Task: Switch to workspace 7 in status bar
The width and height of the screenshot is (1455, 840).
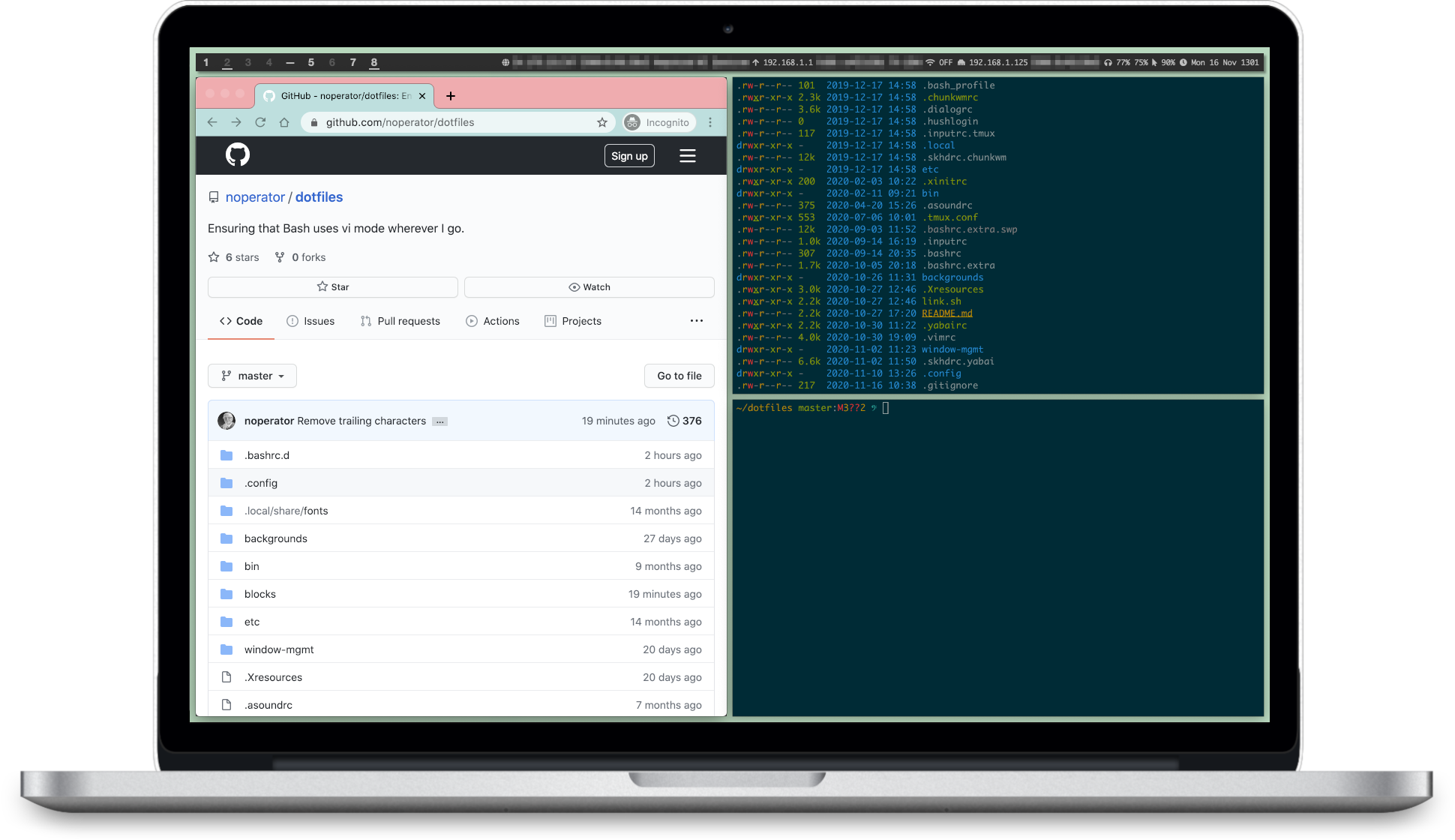Action: (353, 62)
